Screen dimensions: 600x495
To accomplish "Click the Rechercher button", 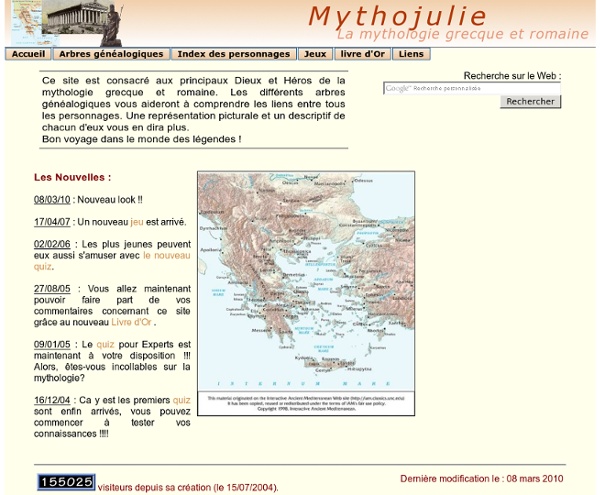I will coord(530,101).
